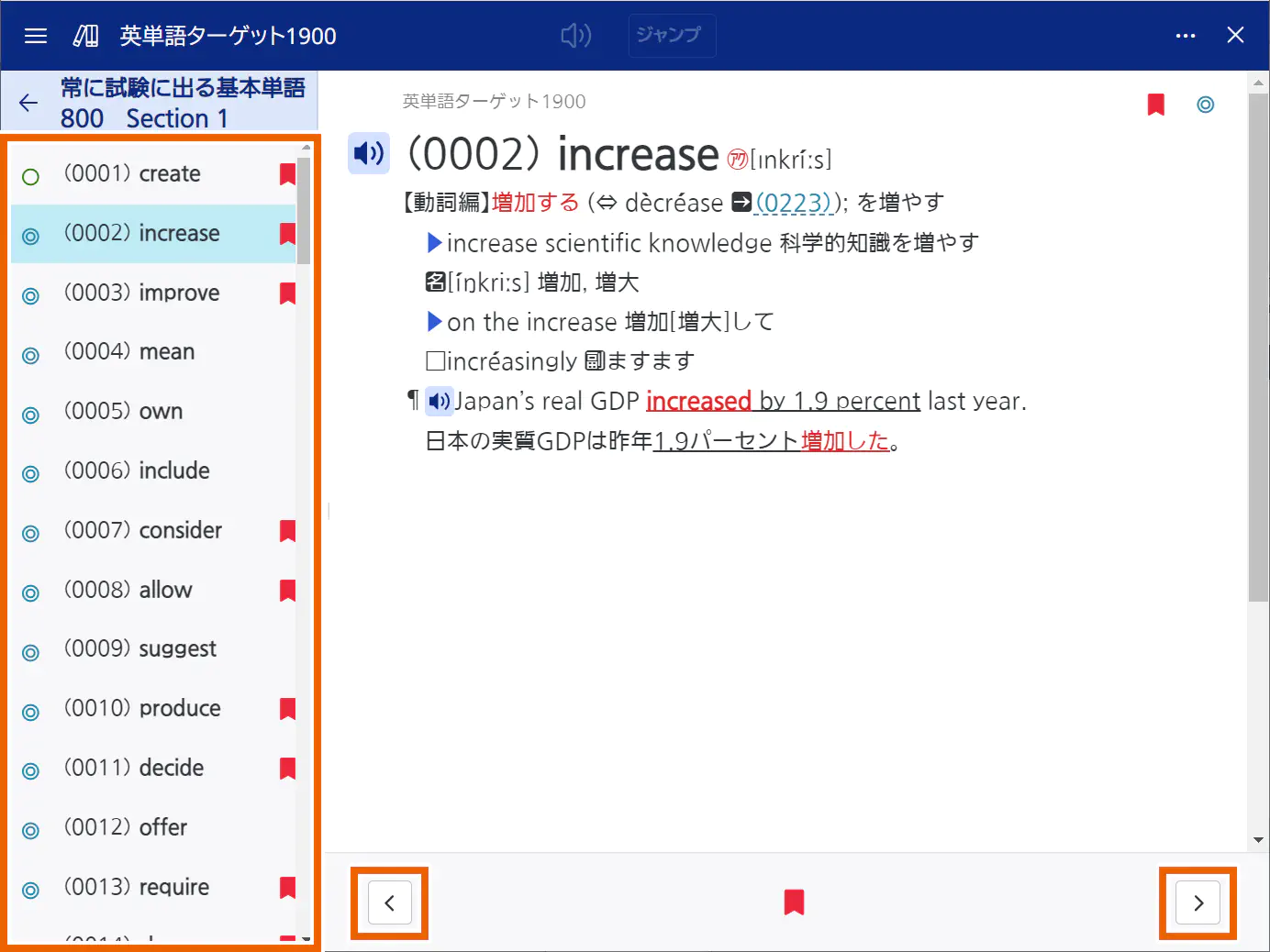Click the ジャンプ button
This screenshot has width=1270, height=952.
[x=672, y=36]
